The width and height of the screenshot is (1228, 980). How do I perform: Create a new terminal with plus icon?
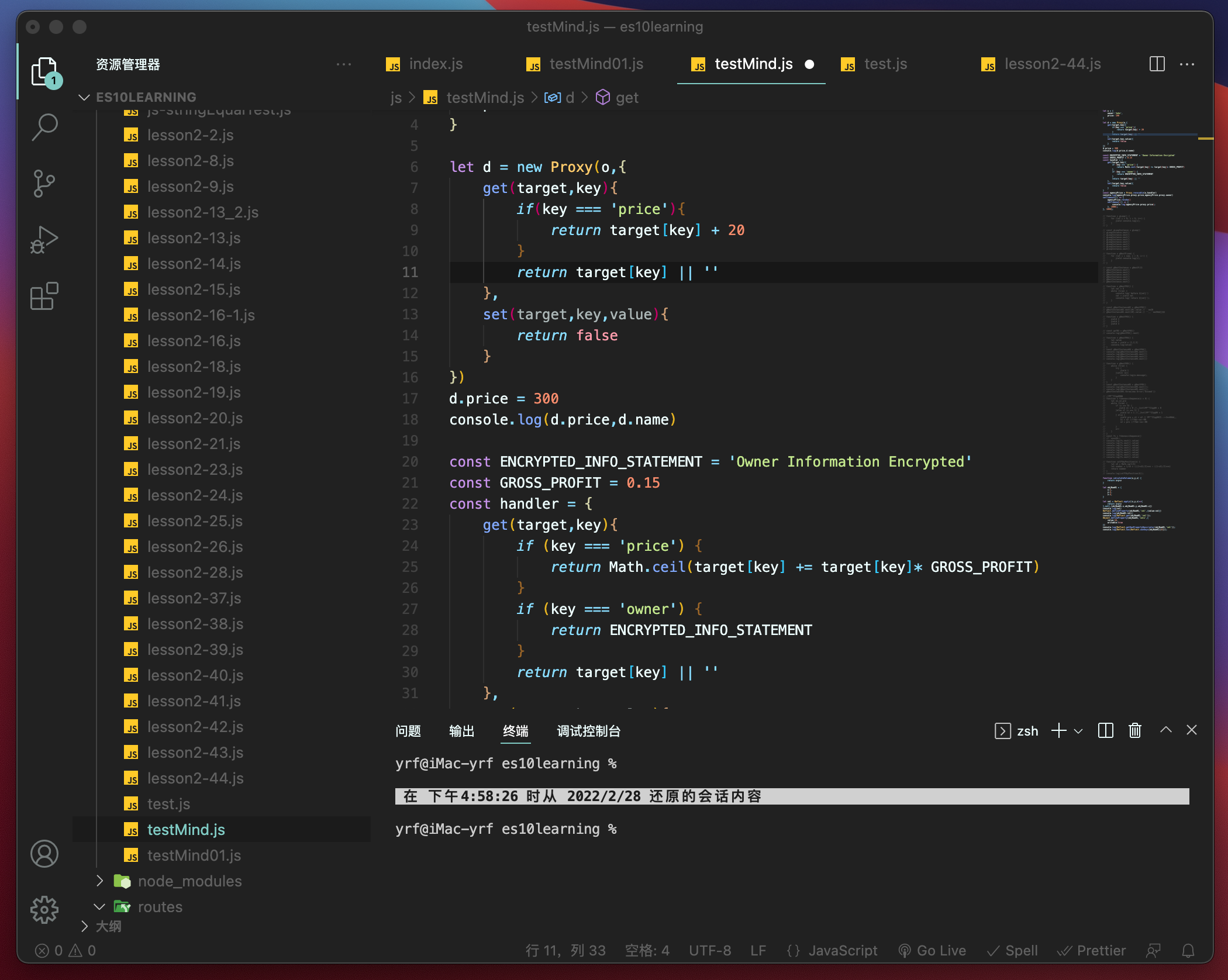pos(1059,730)
